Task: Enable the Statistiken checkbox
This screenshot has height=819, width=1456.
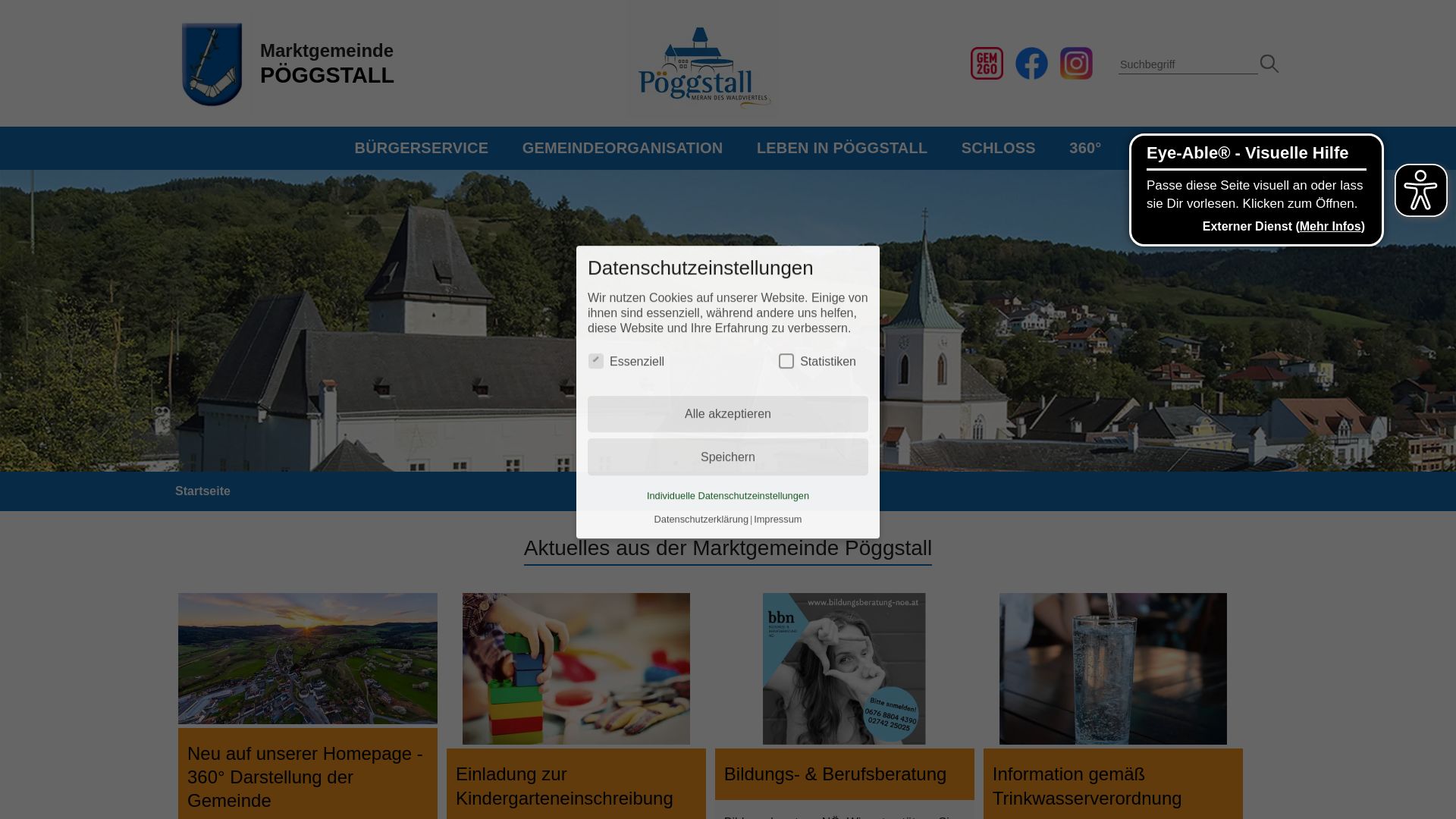Action: click(786, 361)
